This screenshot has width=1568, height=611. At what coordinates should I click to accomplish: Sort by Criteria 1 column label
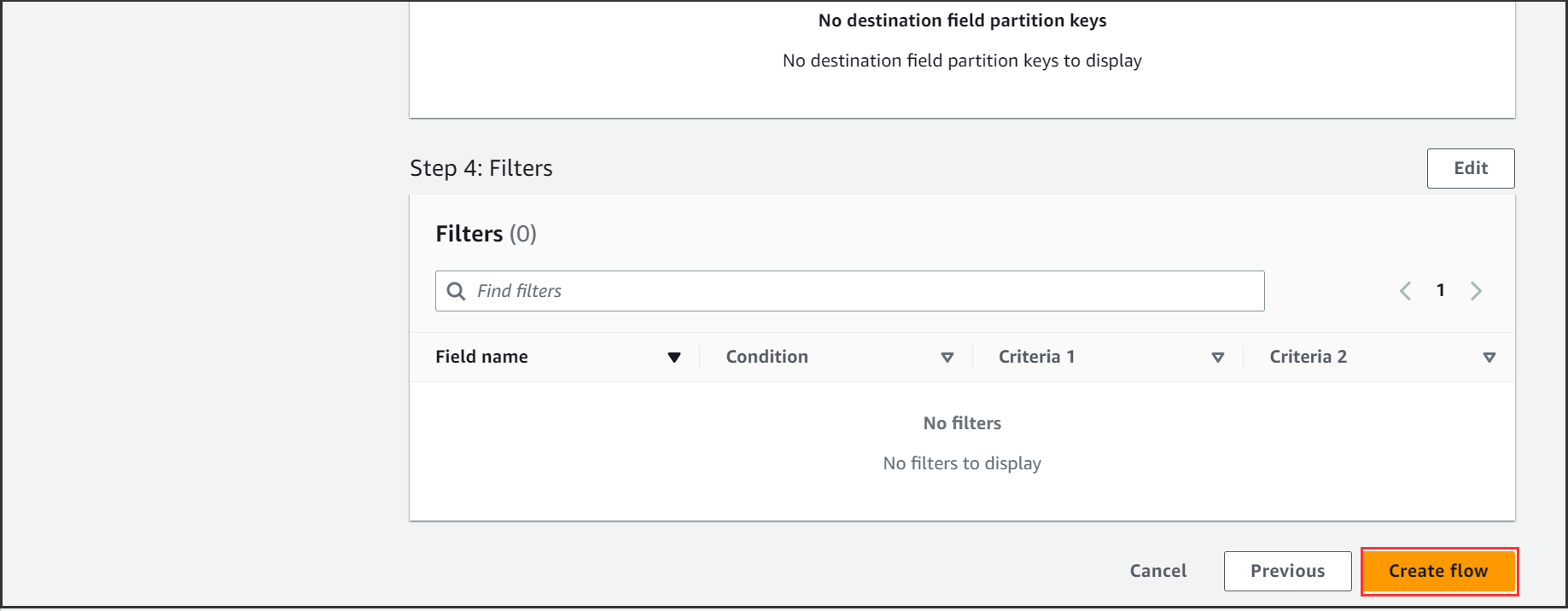point(1036,357)
